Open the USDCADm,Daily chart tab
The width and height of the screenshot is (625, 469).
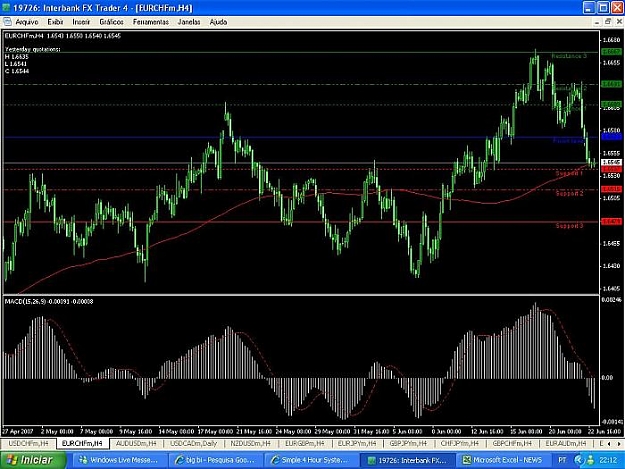[x=193, y=443]
